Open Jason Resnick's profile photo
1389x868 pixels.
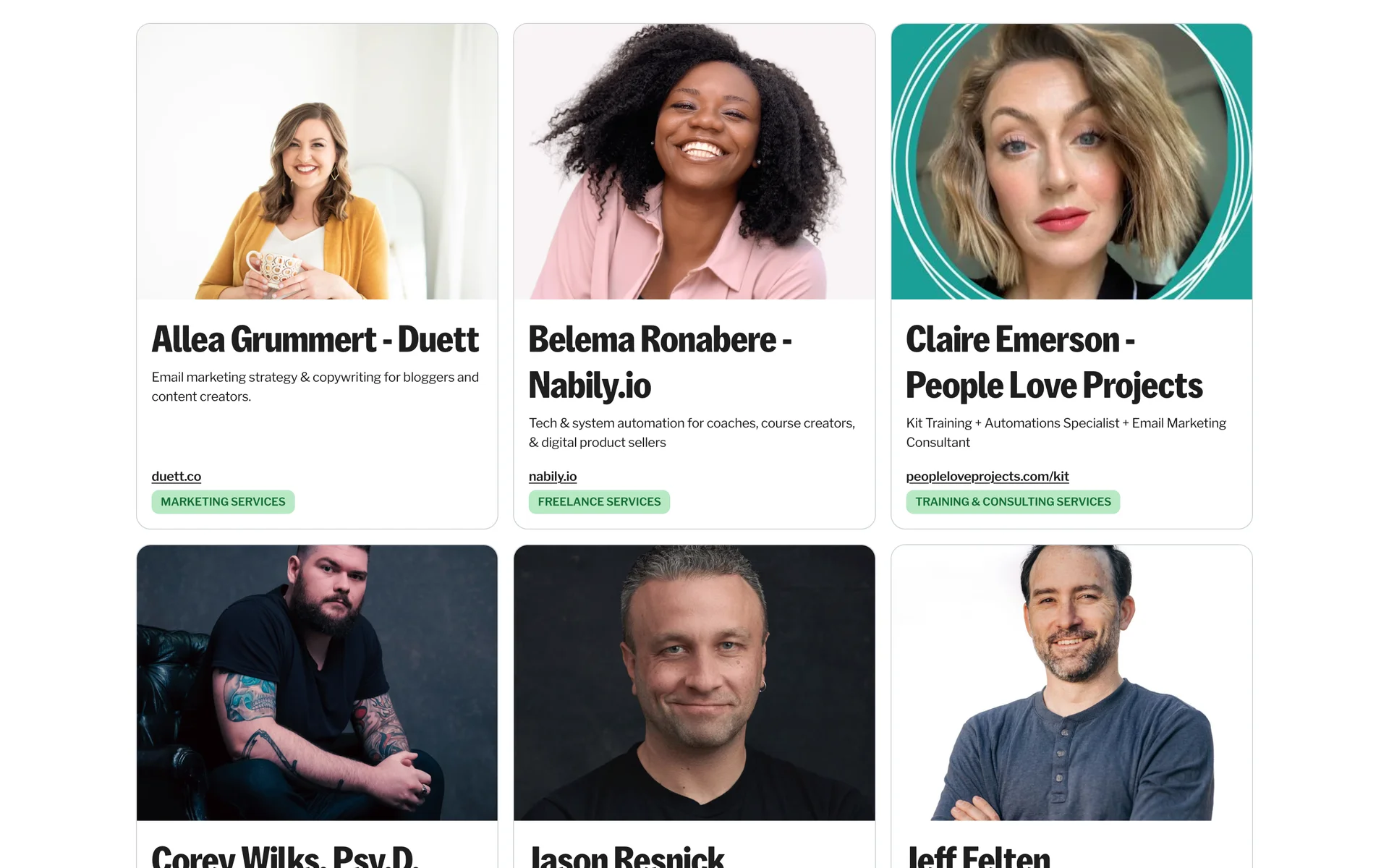click(x=694, y=683)
